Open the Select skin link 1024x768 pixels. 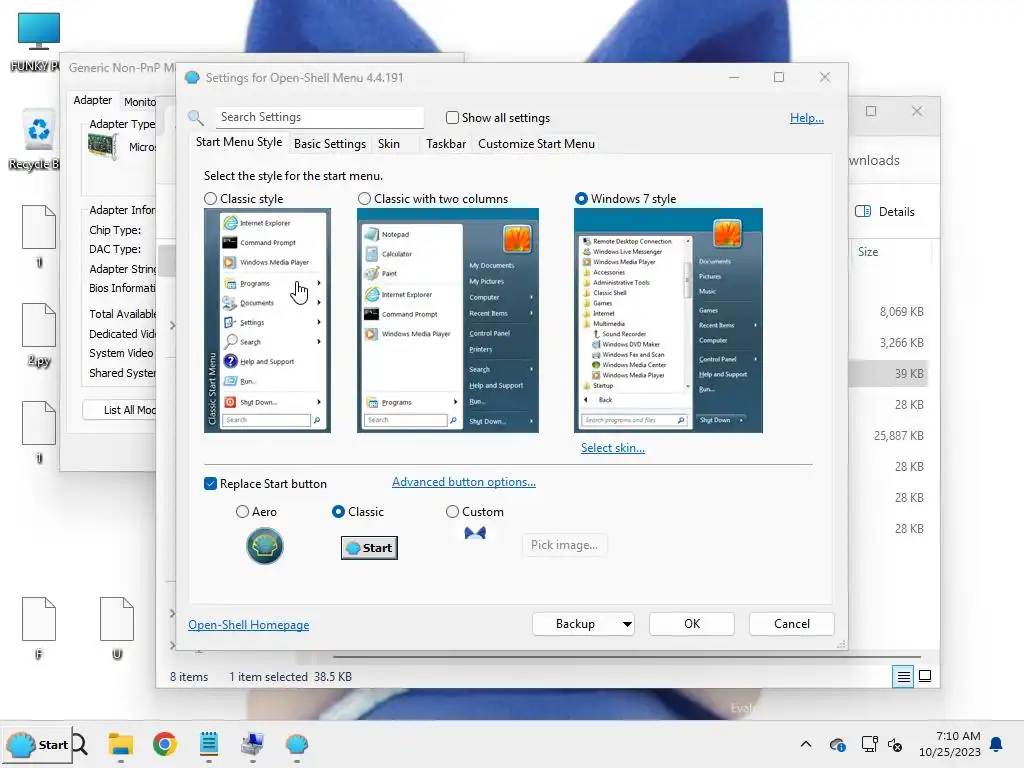click(x=613, y=448)
